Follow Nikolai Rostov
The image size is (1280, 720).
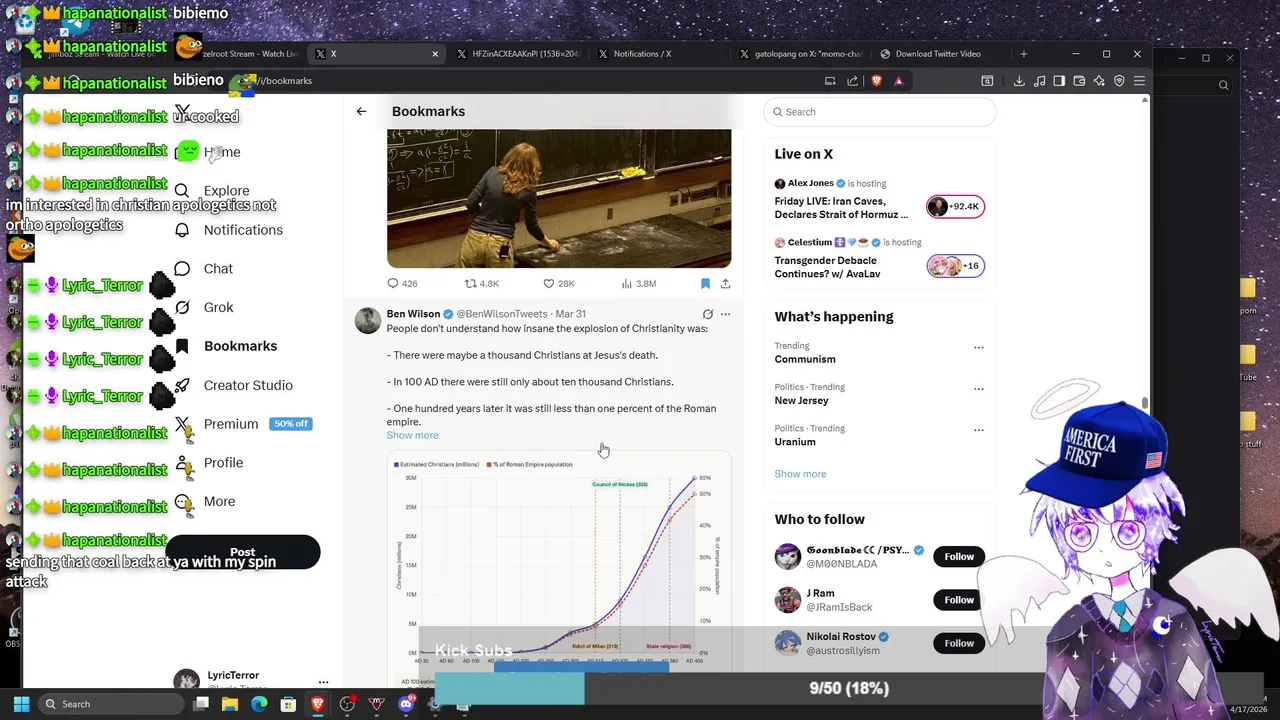pyautogui.click(x=959, y=643)
